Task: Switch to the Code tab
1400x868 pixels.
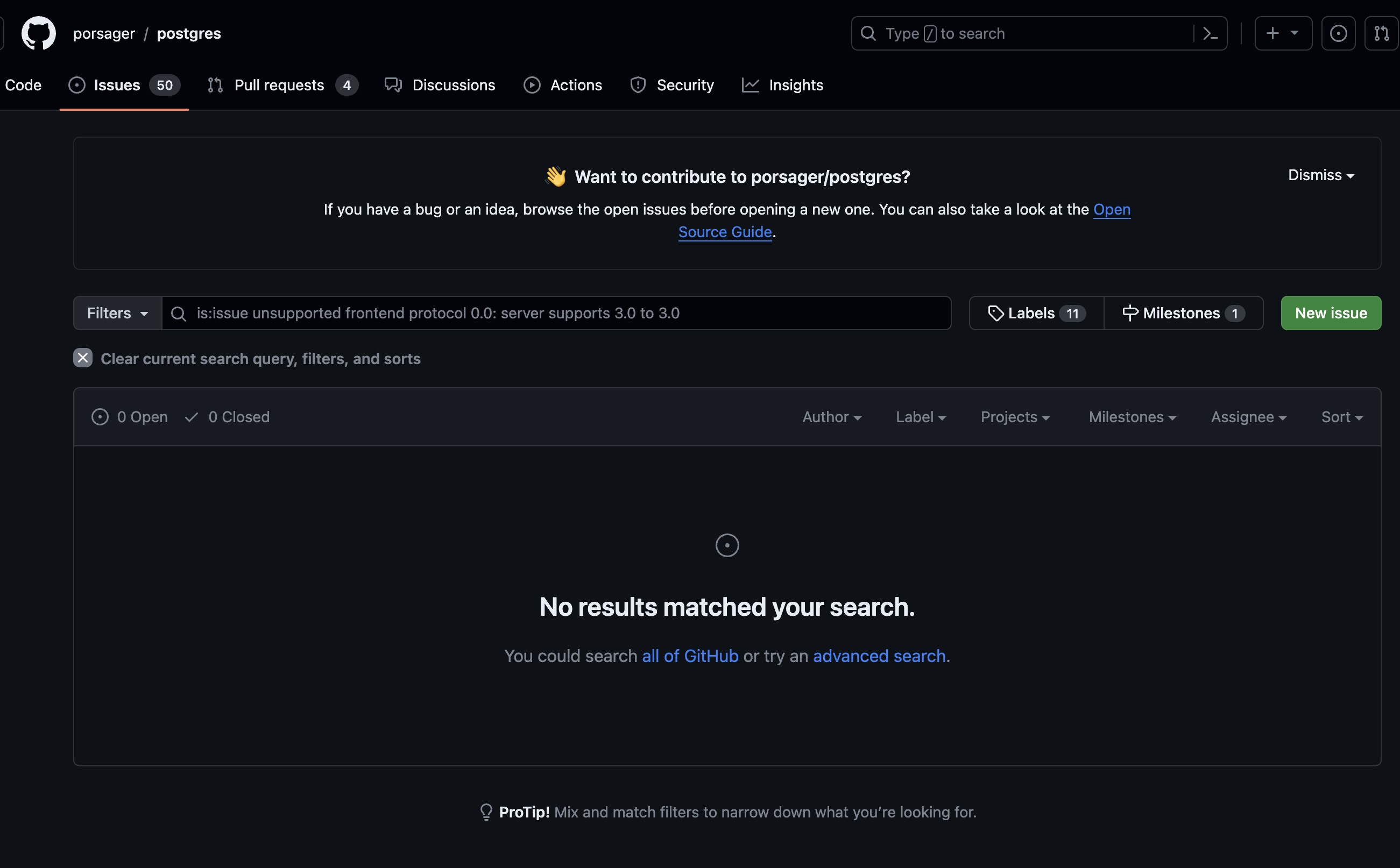Action: coord(23,85)
